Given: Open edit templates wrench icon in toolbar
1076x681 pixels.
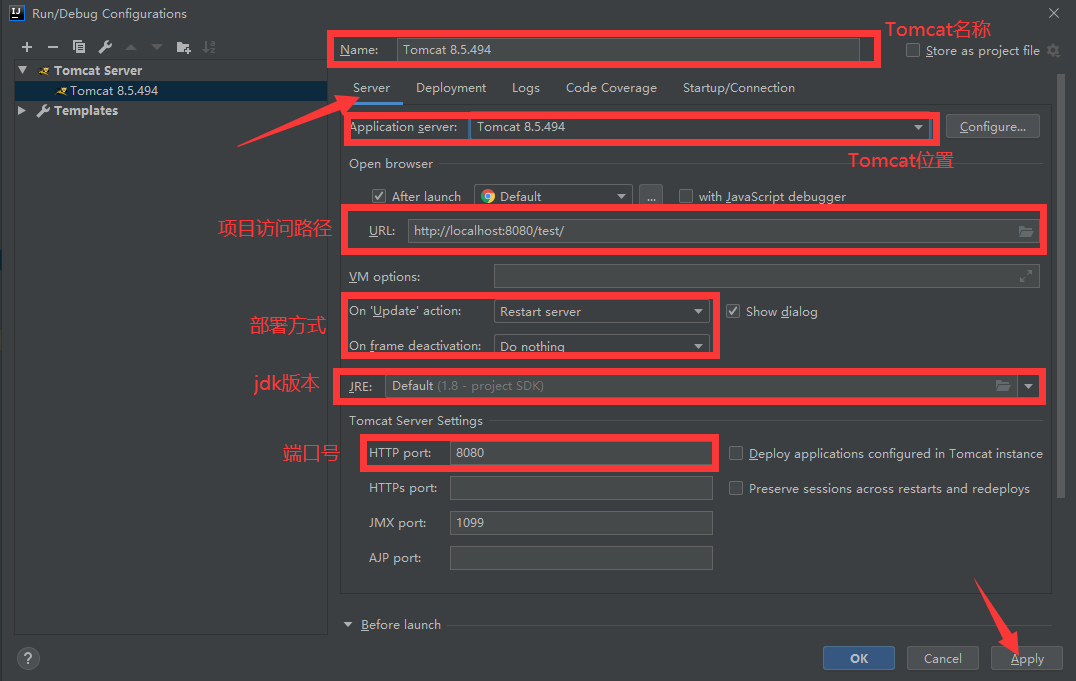Looking at the screenshot, I should point(105,47).
